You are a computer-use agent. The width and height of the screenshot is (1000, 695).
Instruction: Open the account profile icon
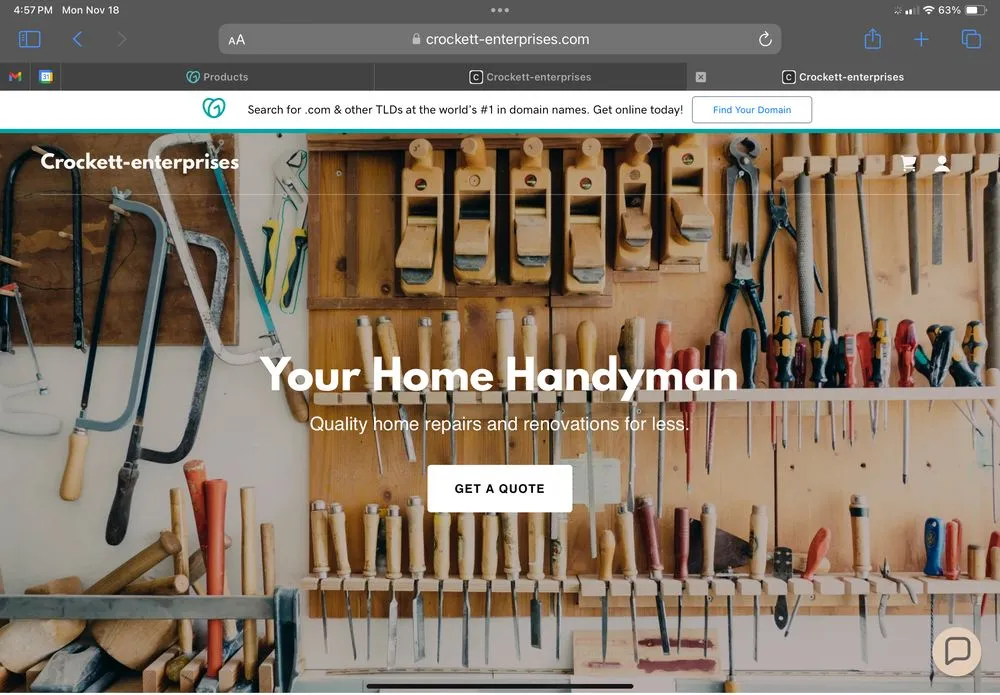pyautogui.click(x=941, y=164)
